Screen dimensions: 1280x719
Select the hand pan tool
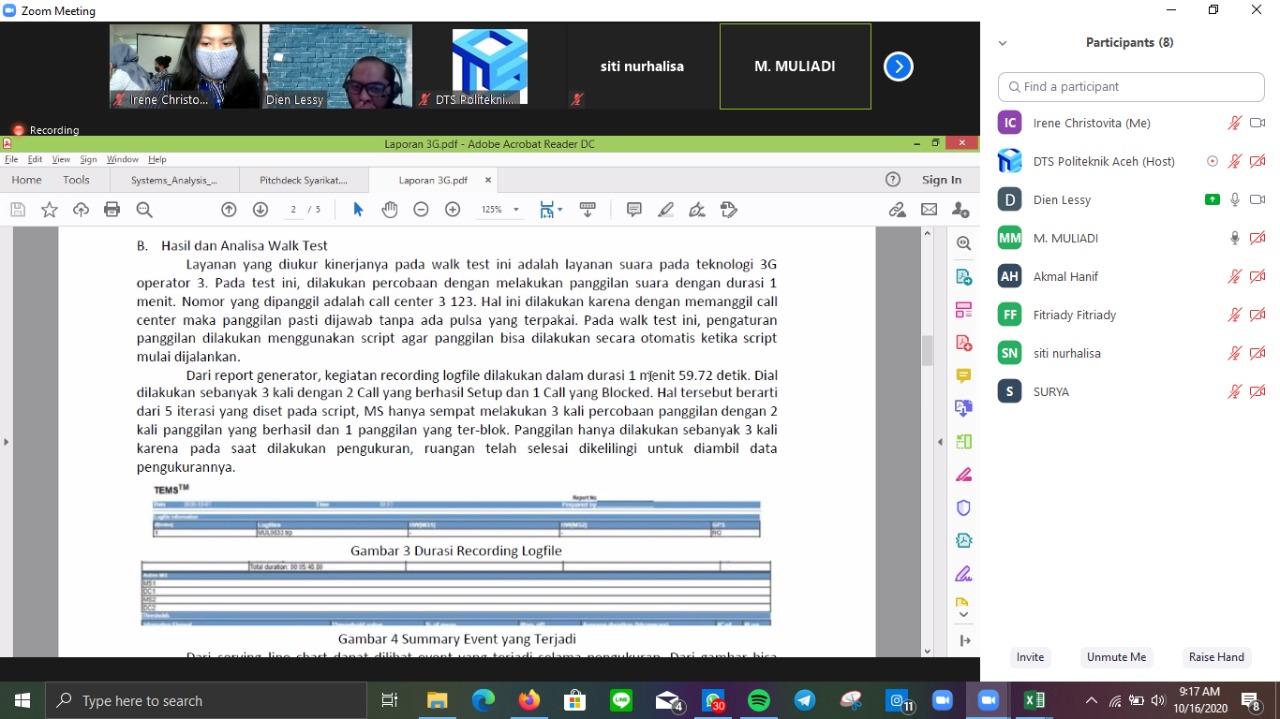tap(389, 209)
